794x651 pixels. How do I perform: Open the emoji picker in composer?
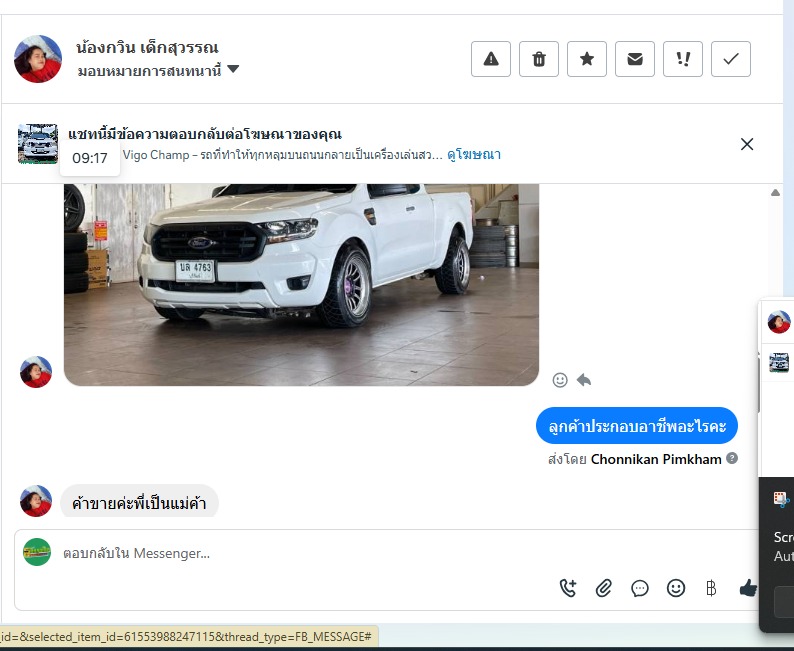(676, 588)
